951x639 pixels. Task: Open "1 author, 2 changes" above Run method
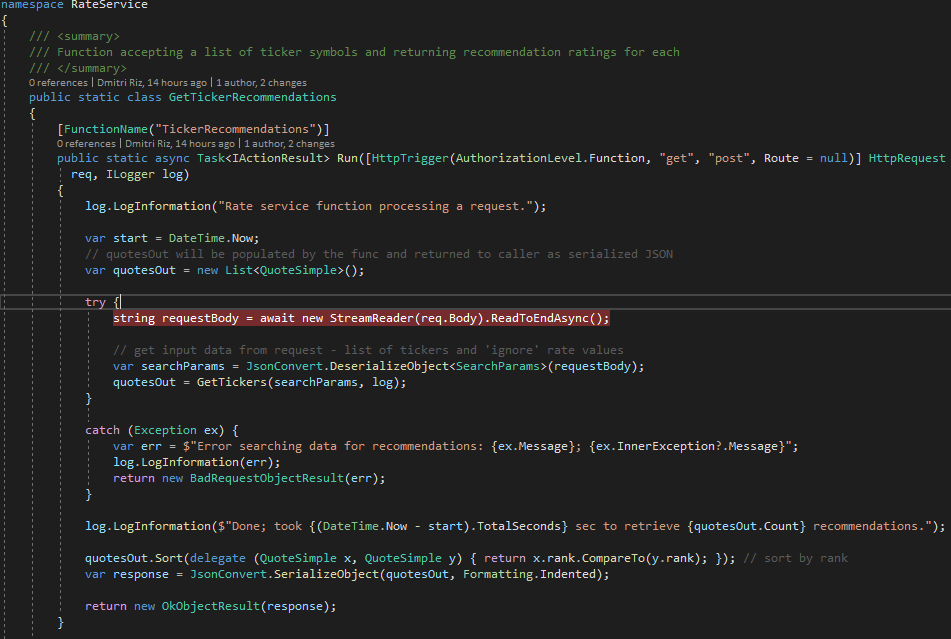coord(289,144)
